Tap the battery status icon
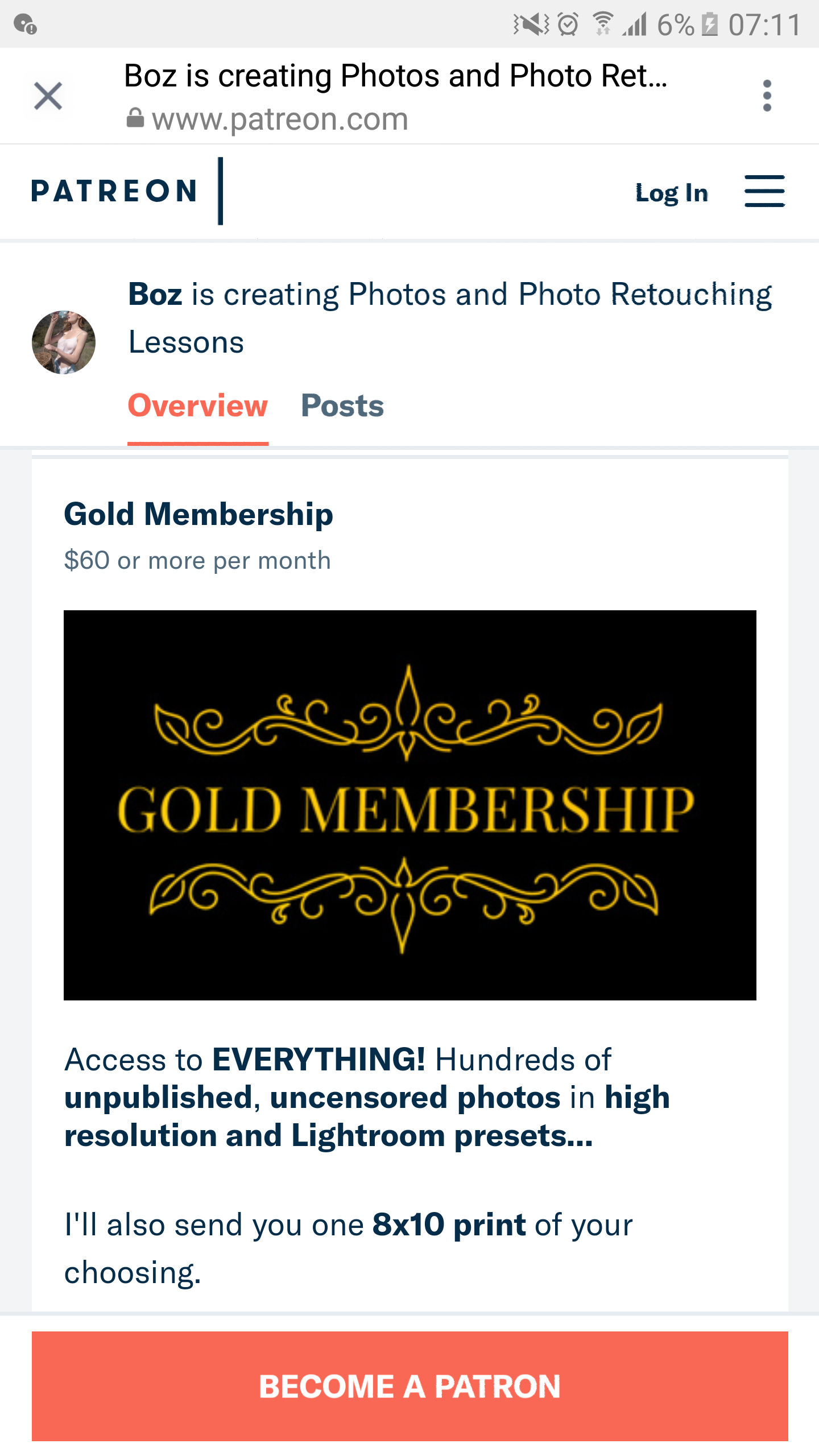The height and width of the screenshot is (1456, 819). pos(710,24)
